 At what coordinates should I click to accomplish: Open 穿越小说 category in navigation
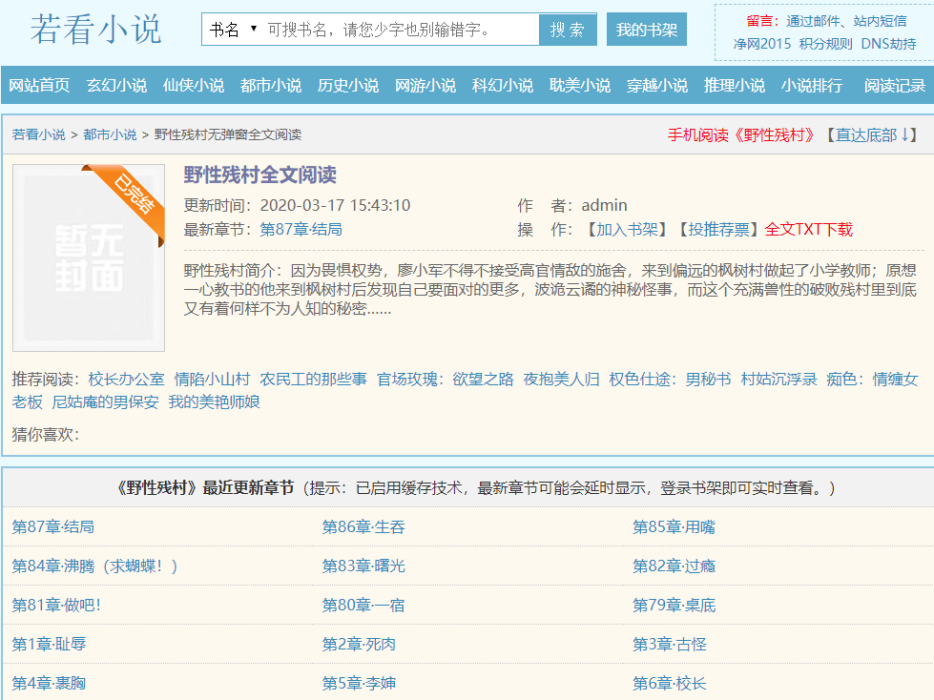click(x=657, y=86)
